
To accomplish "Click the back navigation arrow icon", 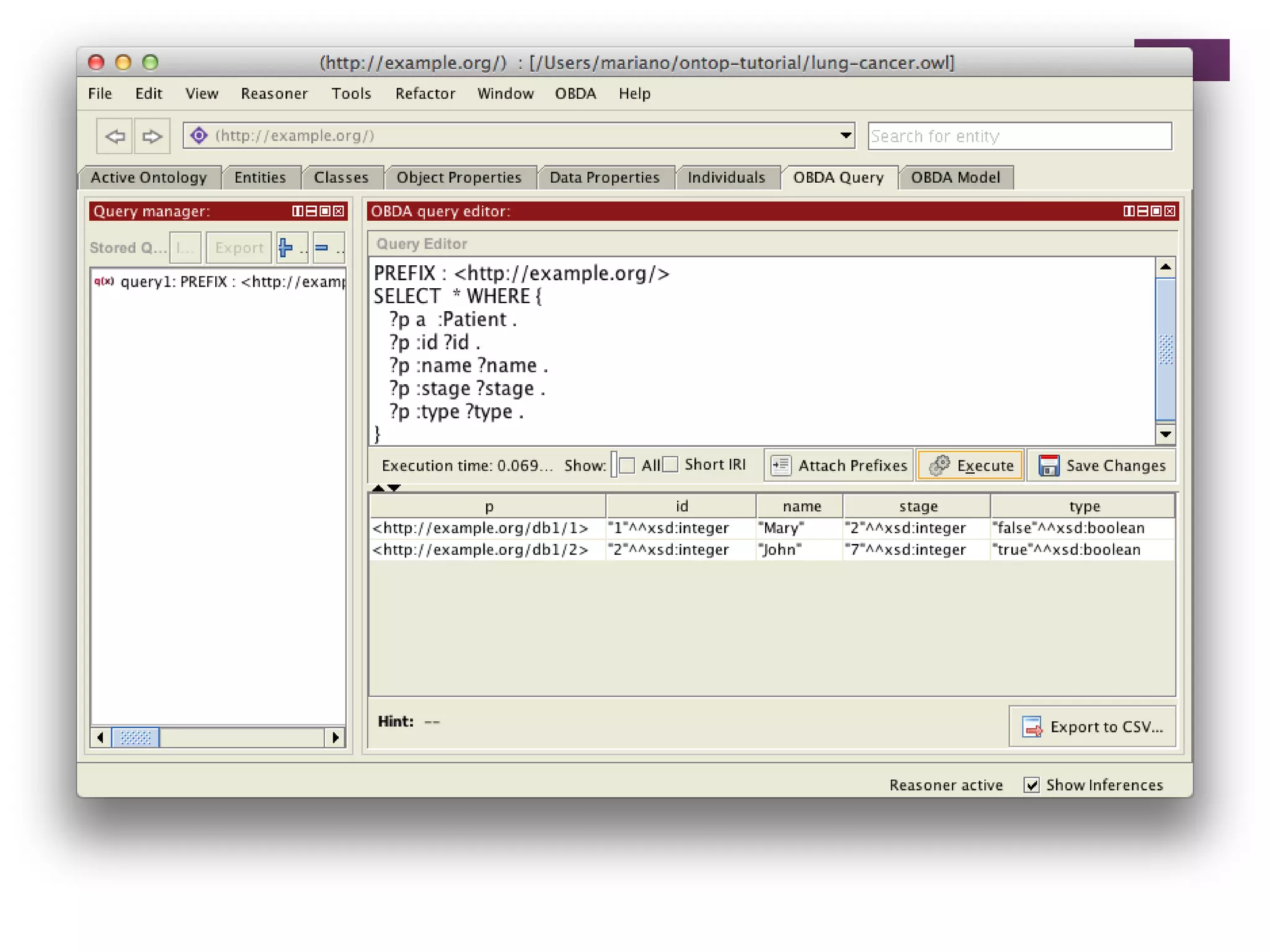I will [x=115, y=136].
